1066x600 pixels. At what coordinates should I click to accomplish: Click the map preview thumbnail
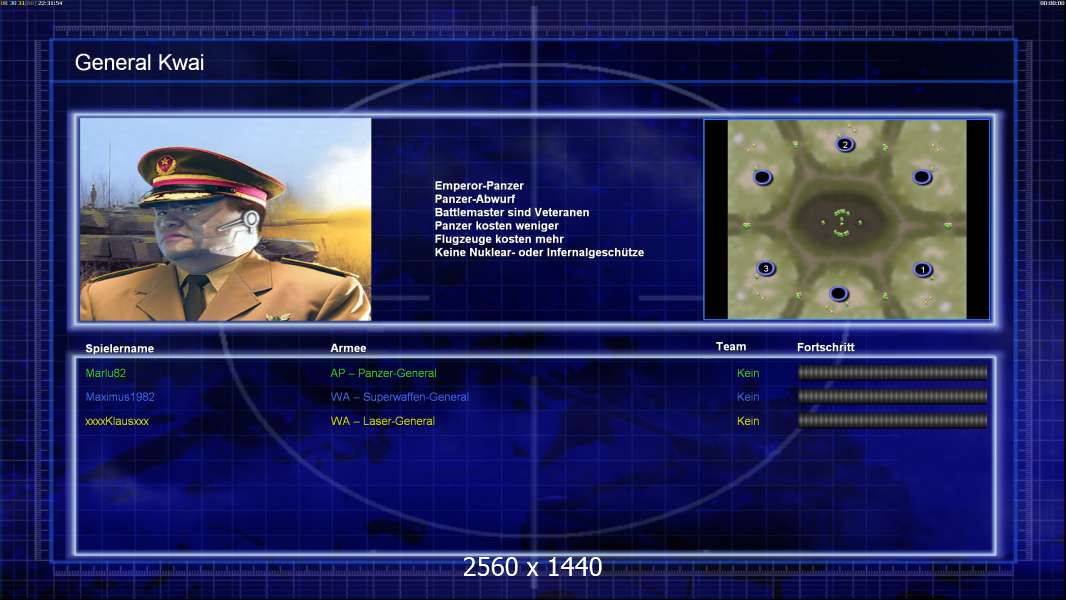[x=847, y=219]
